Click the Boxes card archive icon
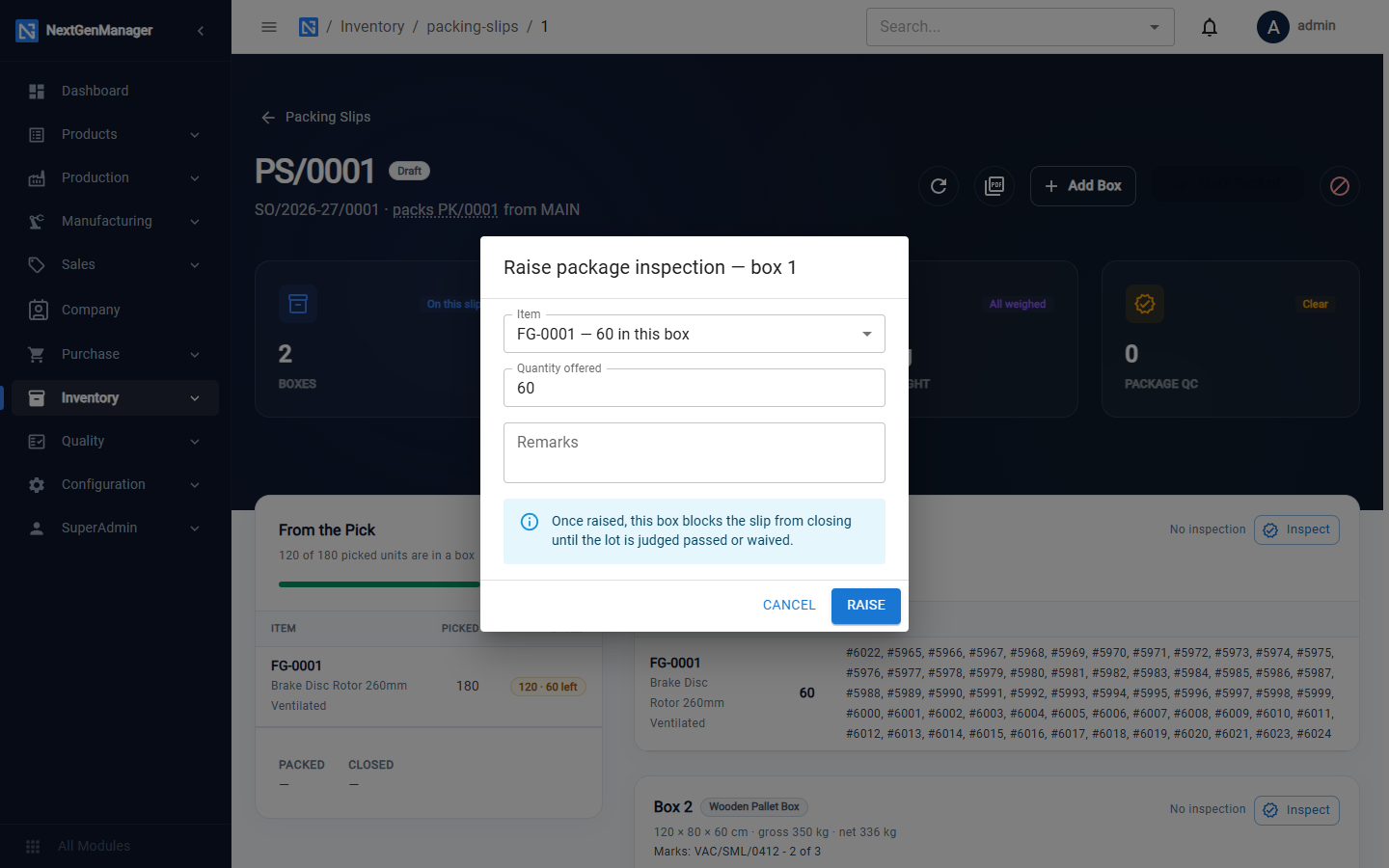Screen dimensions: 1389x868 298,304
